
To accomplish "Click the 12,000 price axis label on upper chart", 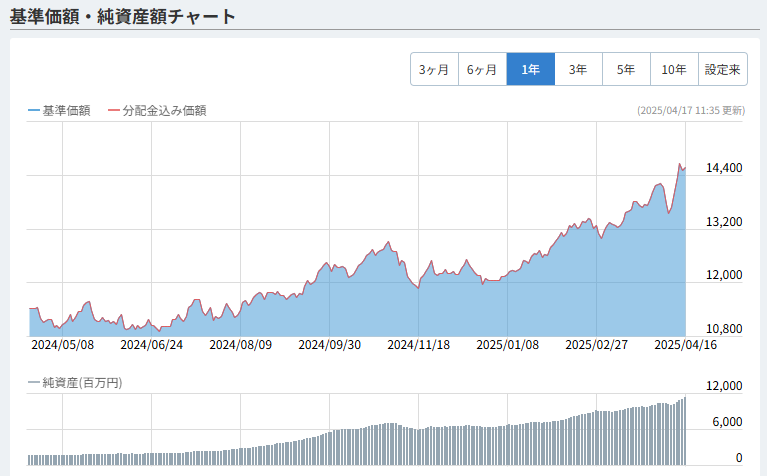I will [724, 275].
